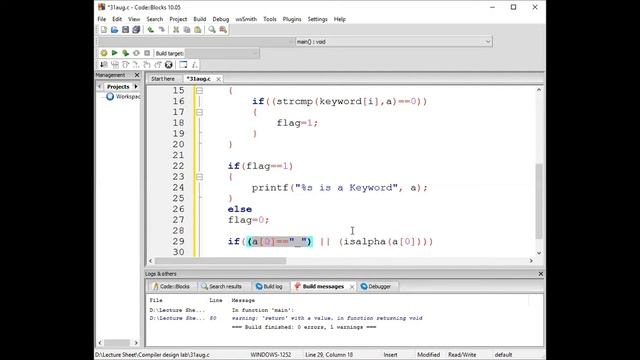
Task: Step out of function in the debugger
Action: tap(158, 64)
